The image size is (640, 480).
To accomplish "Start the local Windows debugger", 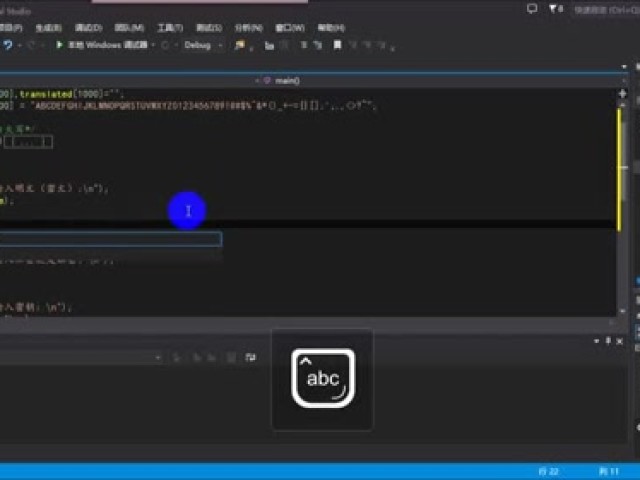I will coord(107,44).
